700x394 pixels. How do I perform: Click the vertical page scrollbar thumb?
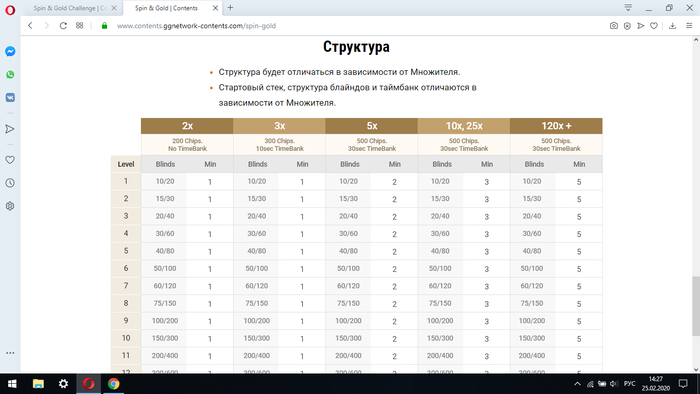[696, 306]
